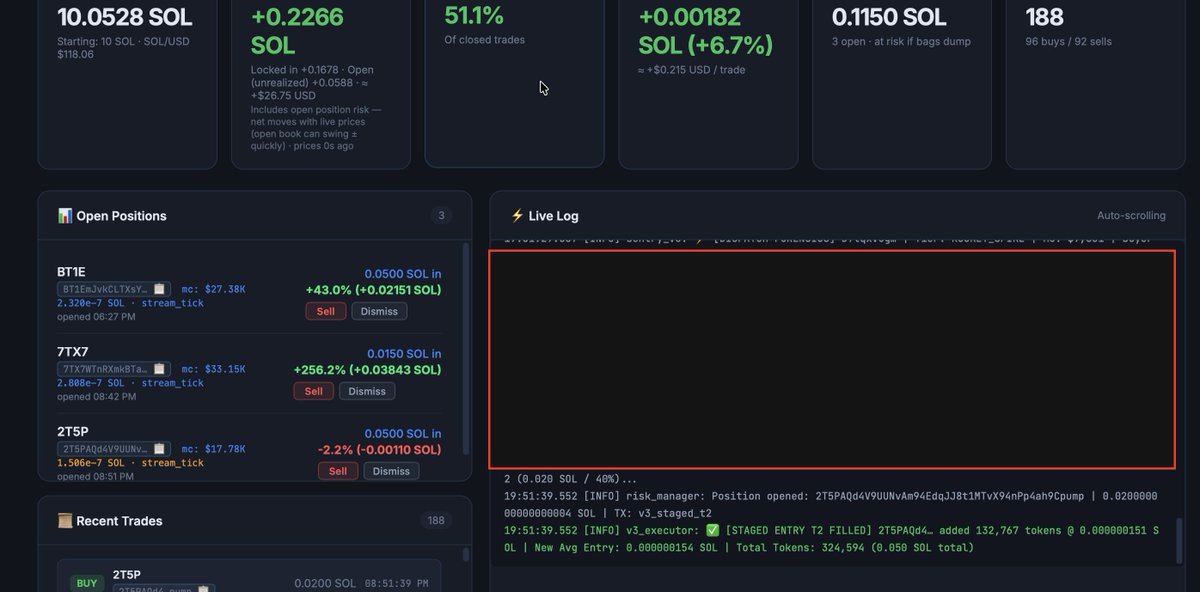The width and height of the screenshot is (1200, 592).
Task: Click the risk_manager Position opened log line
Action: pos(831,503)
